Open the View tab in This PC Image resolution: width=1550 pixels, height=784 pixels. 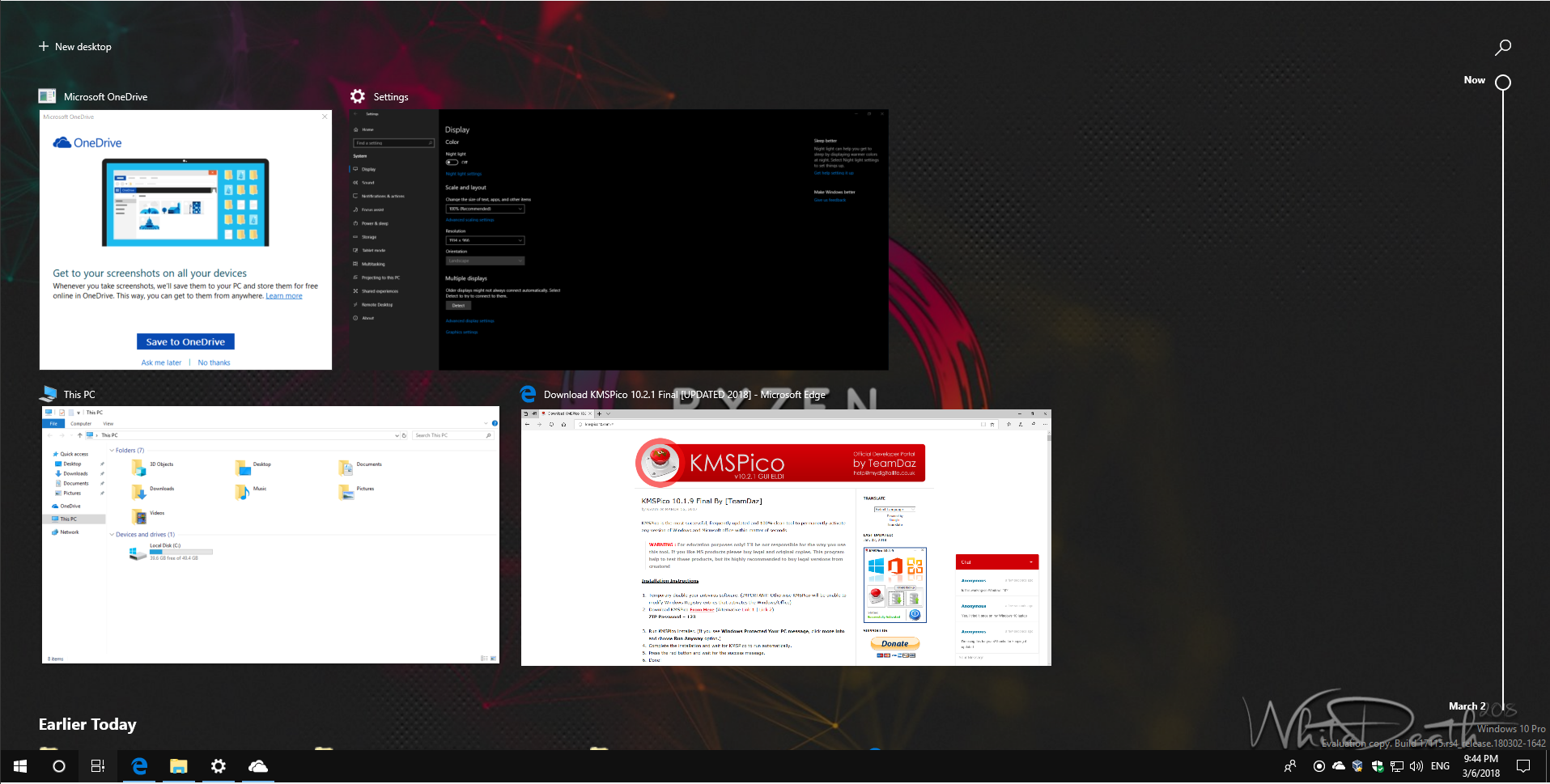point(108,424)
